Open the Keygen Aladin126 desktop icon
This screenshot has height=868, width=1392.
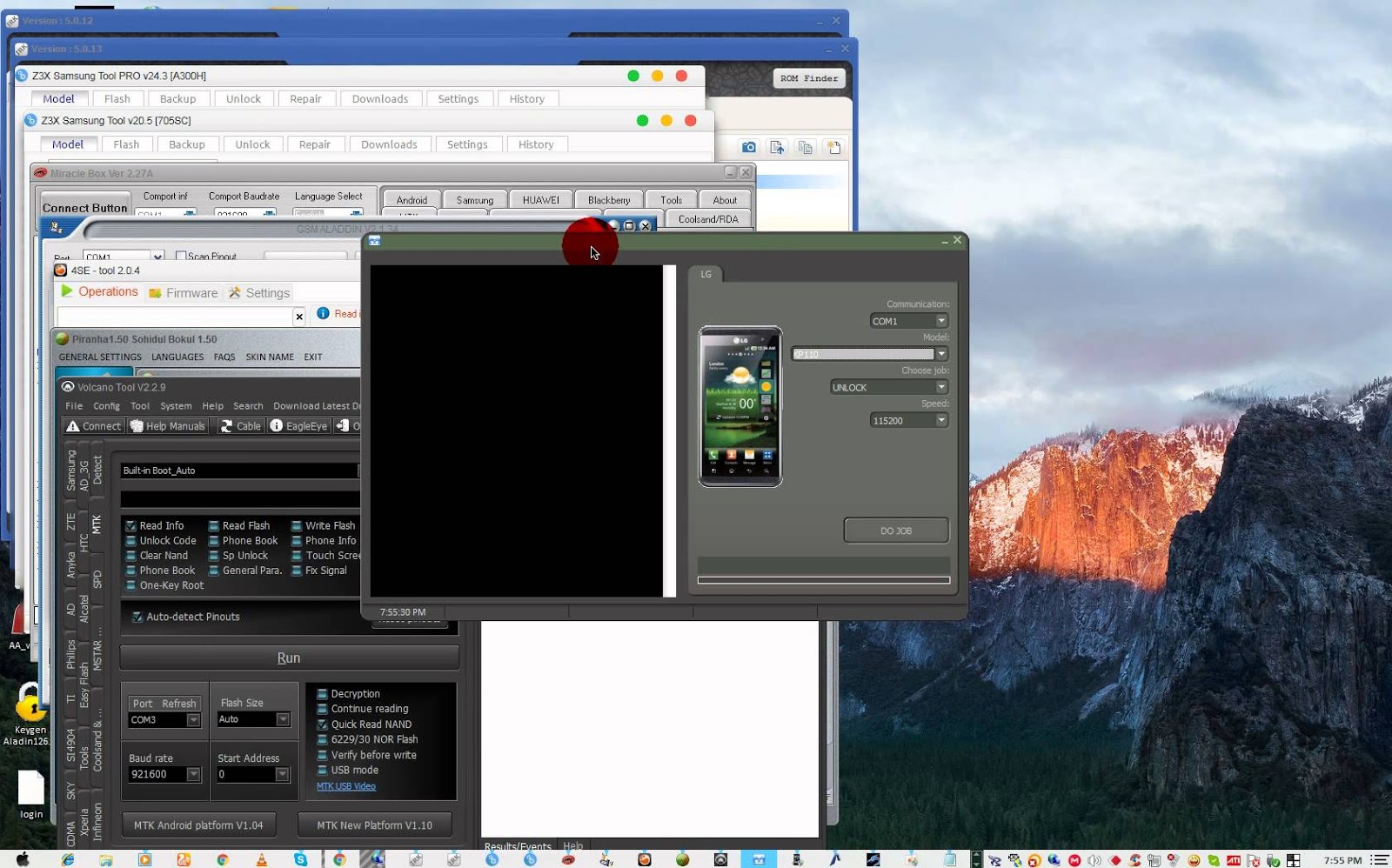(30, 713)
